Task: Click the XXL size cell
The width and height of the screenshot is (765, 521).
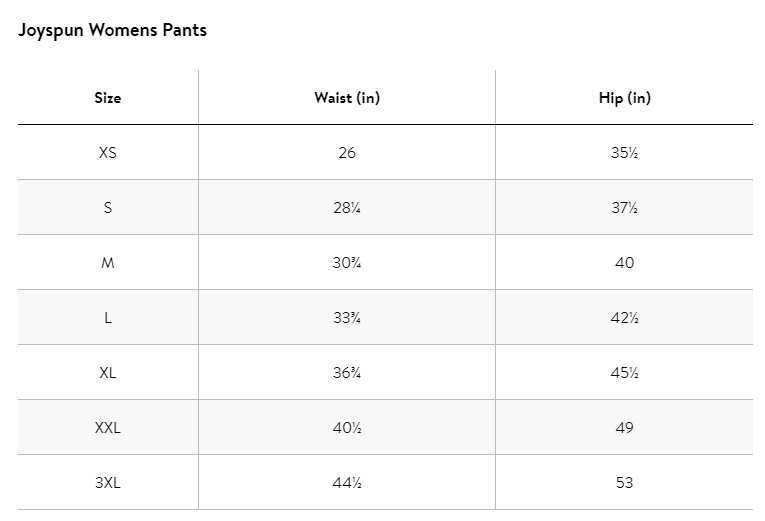Action: point(108,428)
